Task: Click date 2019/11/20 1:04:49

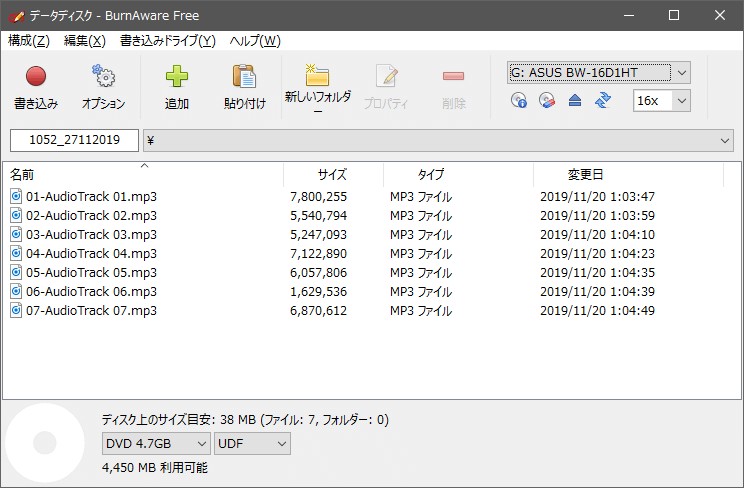Action: tap(597, 310)
